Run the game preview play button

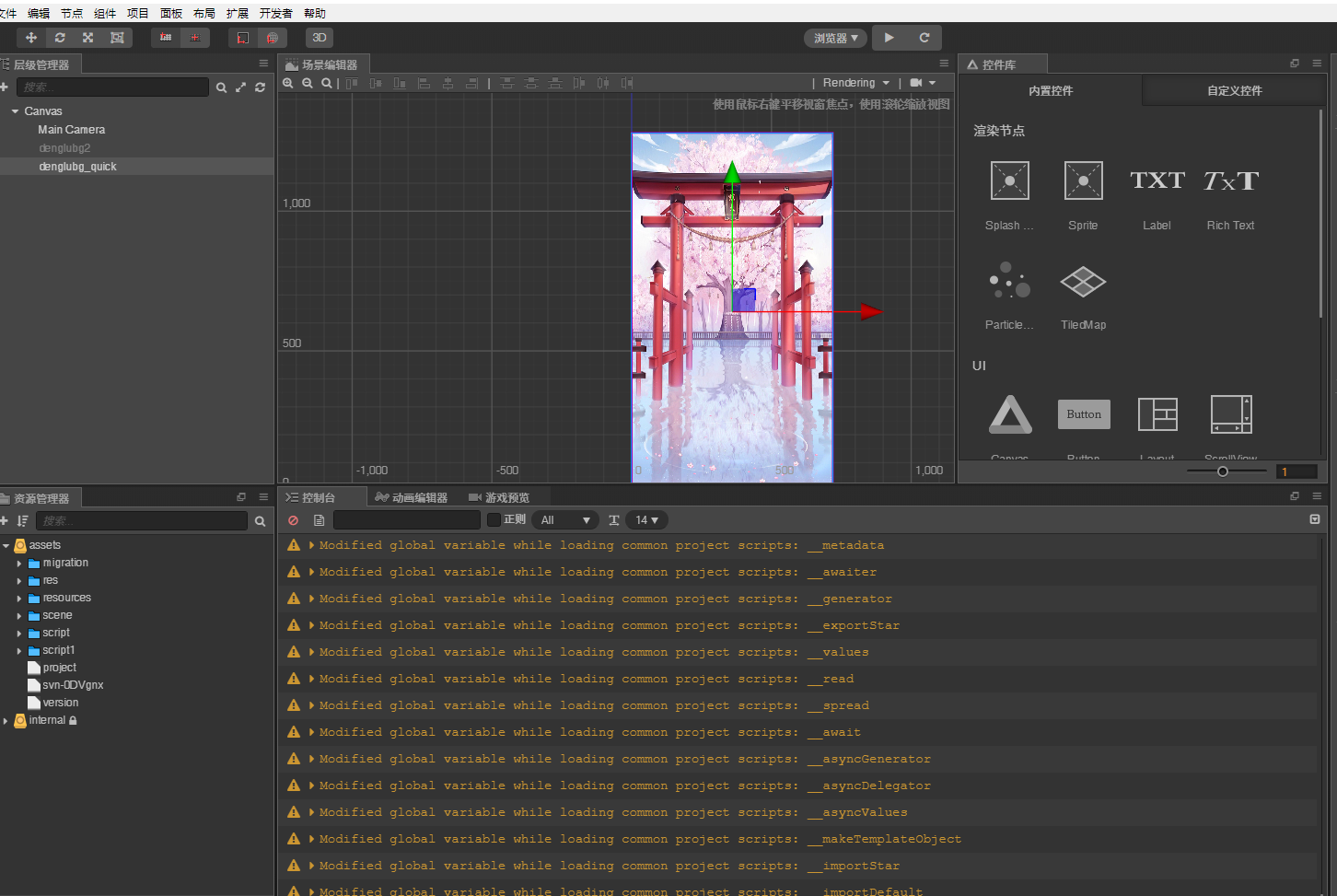click(889, 38)
